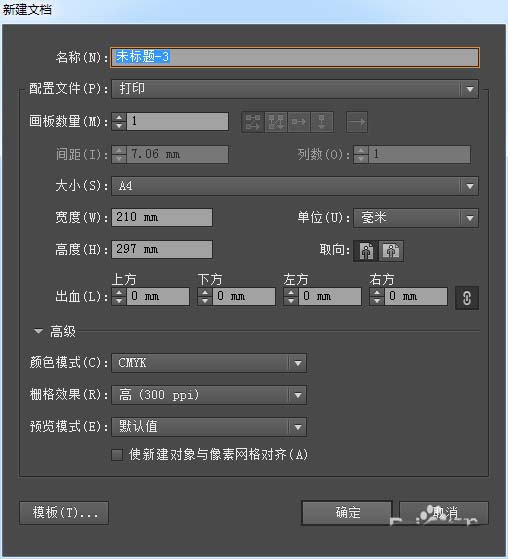Image resolution: width=508 pixels, height=559 pixels.
Task: Choose arrange by row artboard icon
Action: pyautogui.click(x=299, y=122)
